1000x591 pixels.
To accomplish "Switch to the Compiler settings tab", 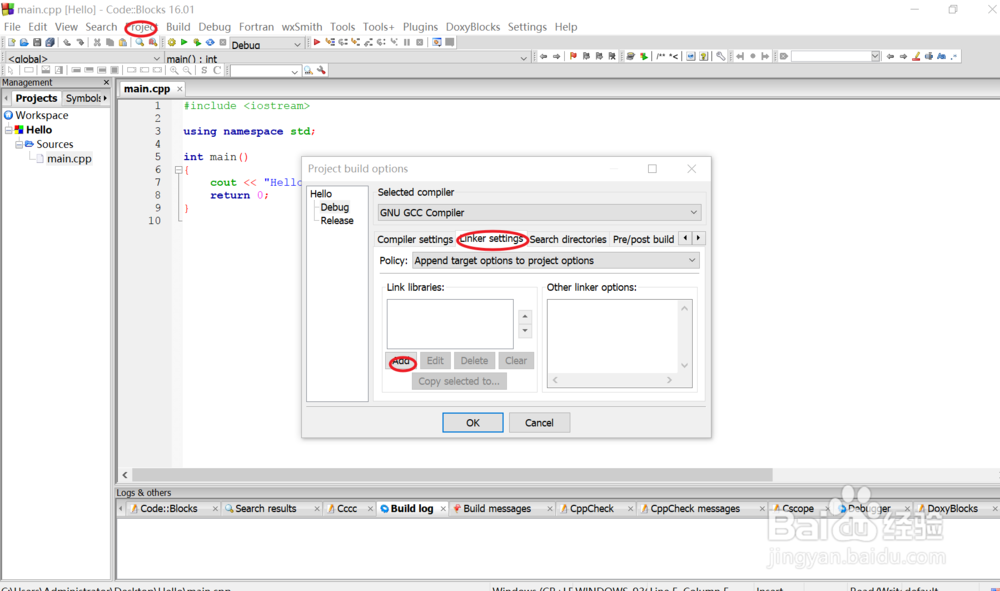I will click(x=415, y=239).
